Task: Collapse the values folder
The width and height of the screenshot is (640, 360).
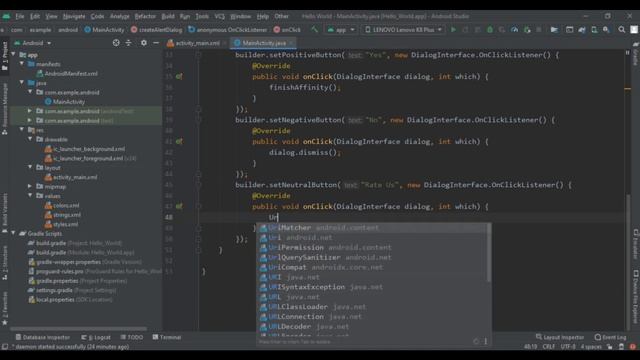Action: pos(30,196)
